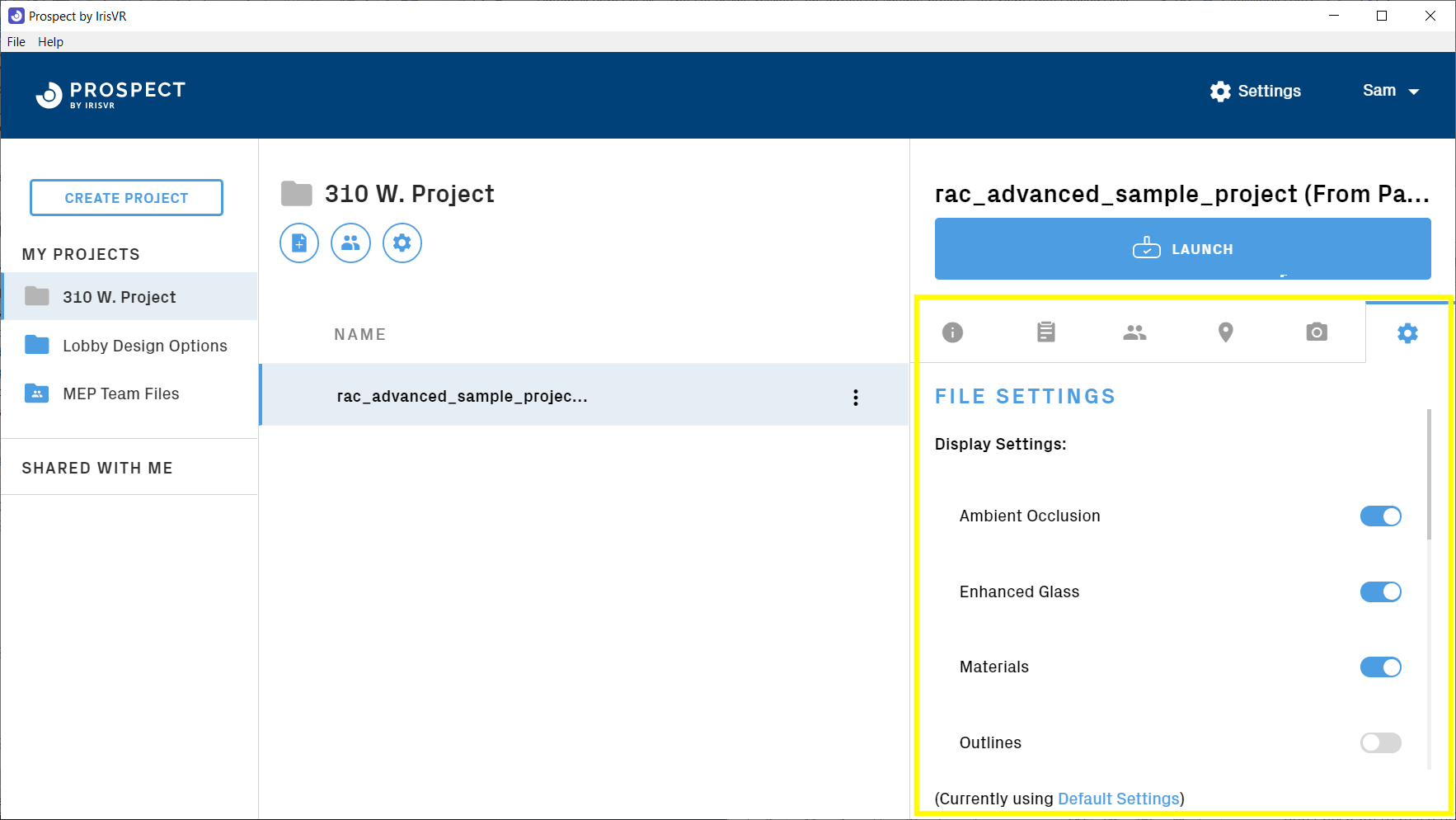This screenshot has width=1456, height=820.
Task: Turn off Ambient Occlusion toggle
Action: 1381,516
